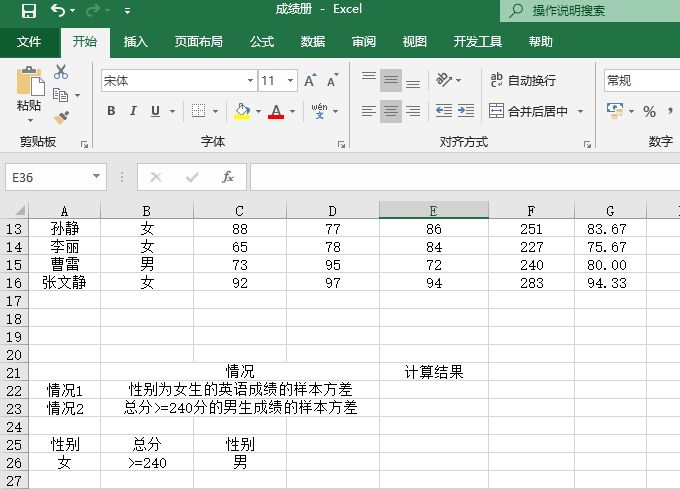Apply percent style formatting
Viewport: 680px width, 489px height.
(x=649, y=111)
